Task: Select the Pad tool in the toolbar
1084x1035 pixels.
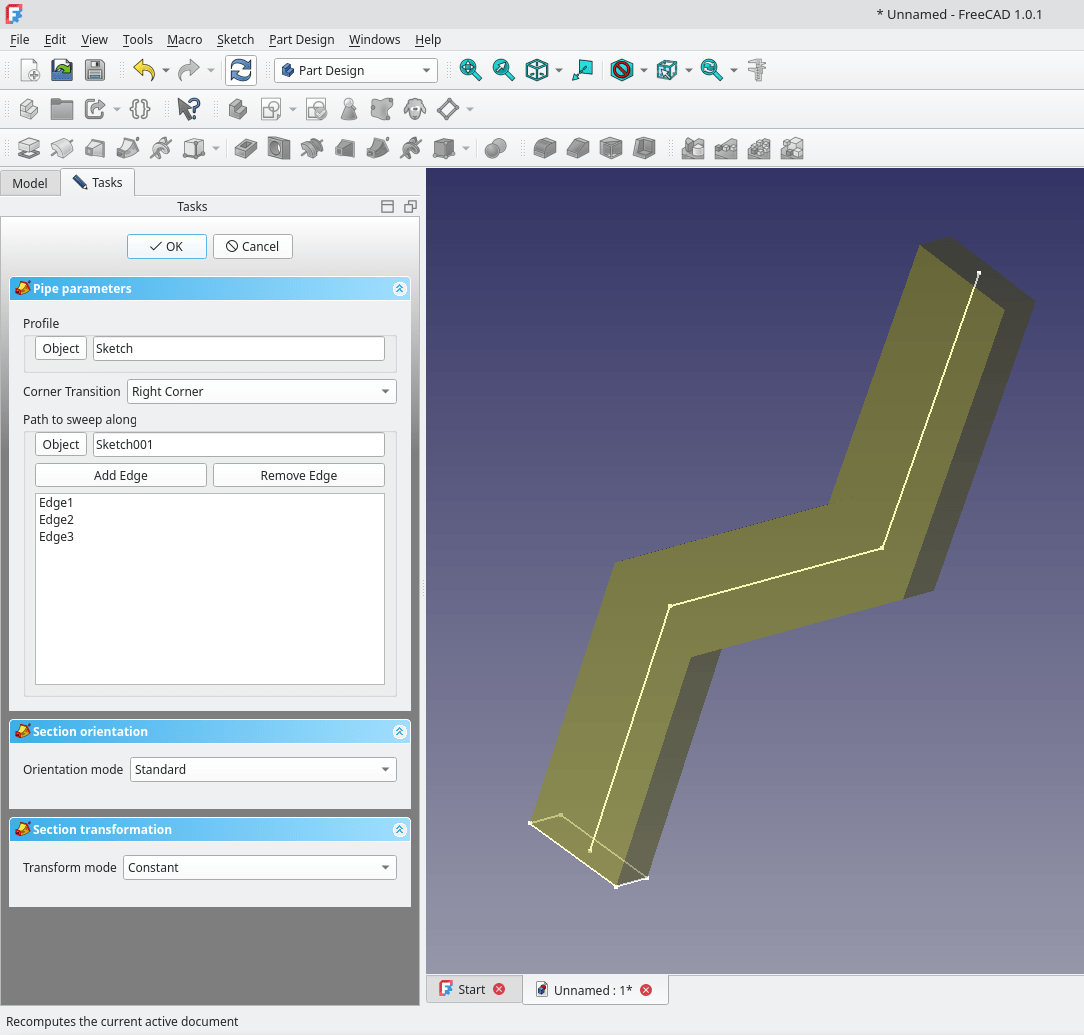Action: (29, 148)
